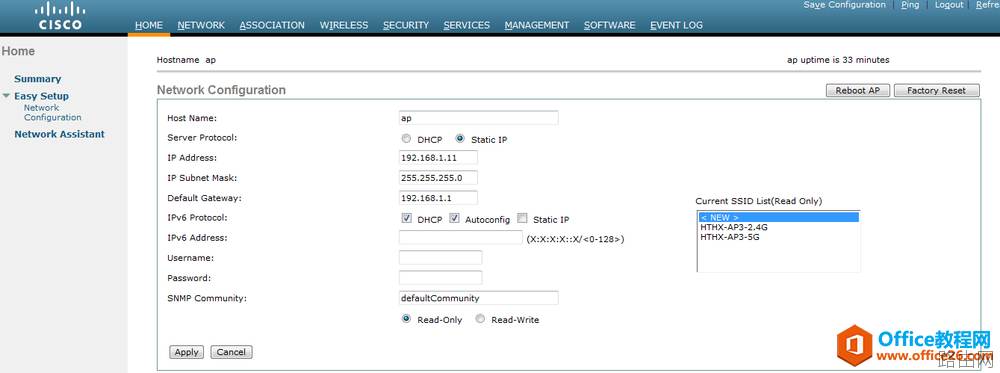Click the Username field
The image size is (1000, 373).
pyautogui.click(x=440, y=258)
